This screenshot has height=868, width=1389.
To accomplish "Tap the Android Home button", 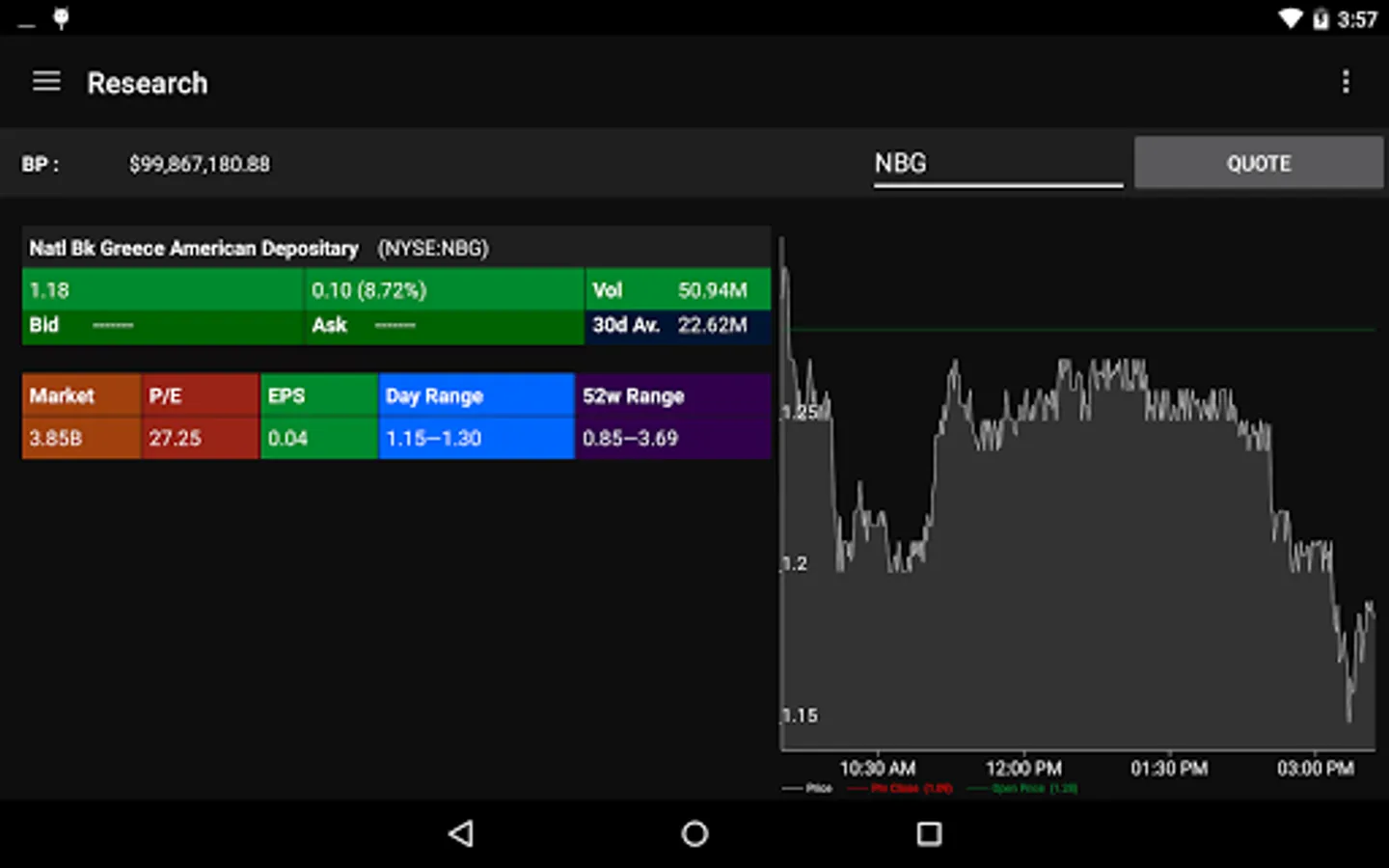I will (x=694, y=833).
